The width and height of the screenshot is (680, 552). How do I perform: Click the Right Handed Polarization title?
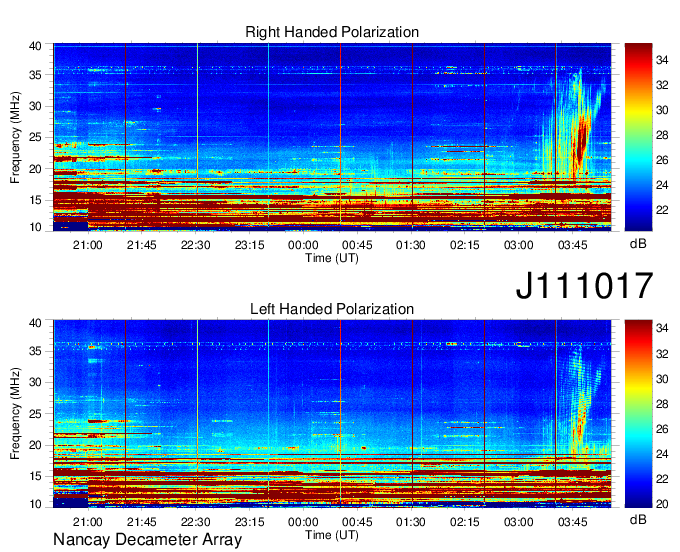click(332, 32)
